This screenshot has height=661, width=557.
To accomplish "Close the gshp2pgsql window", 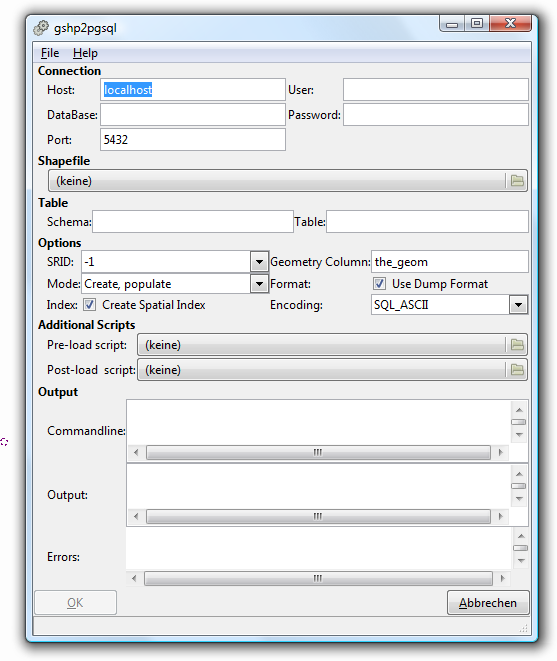I will (x=510, y=24).
